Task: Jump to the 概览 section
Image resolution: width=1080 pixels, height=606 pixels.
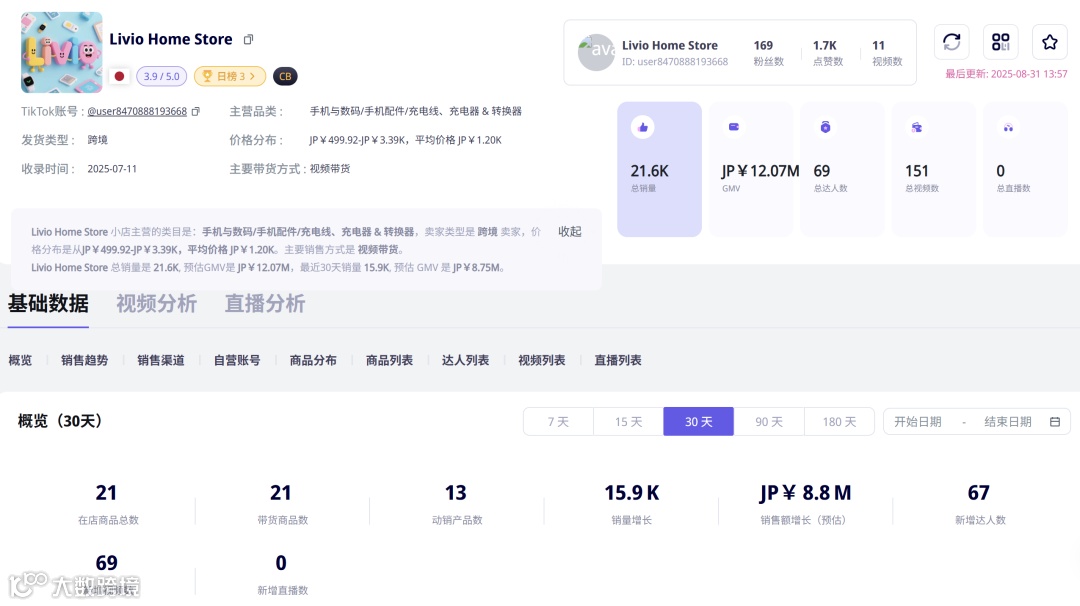Action: pos(20,360)
